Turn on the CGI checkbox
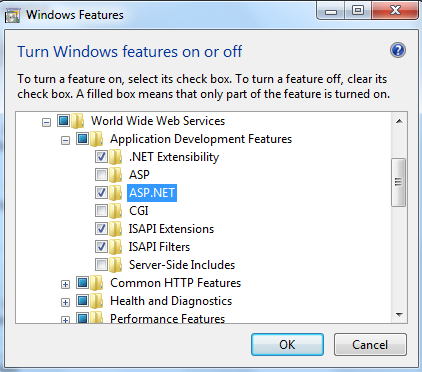This screenshot has height=372, width=422. pos(101,210)
